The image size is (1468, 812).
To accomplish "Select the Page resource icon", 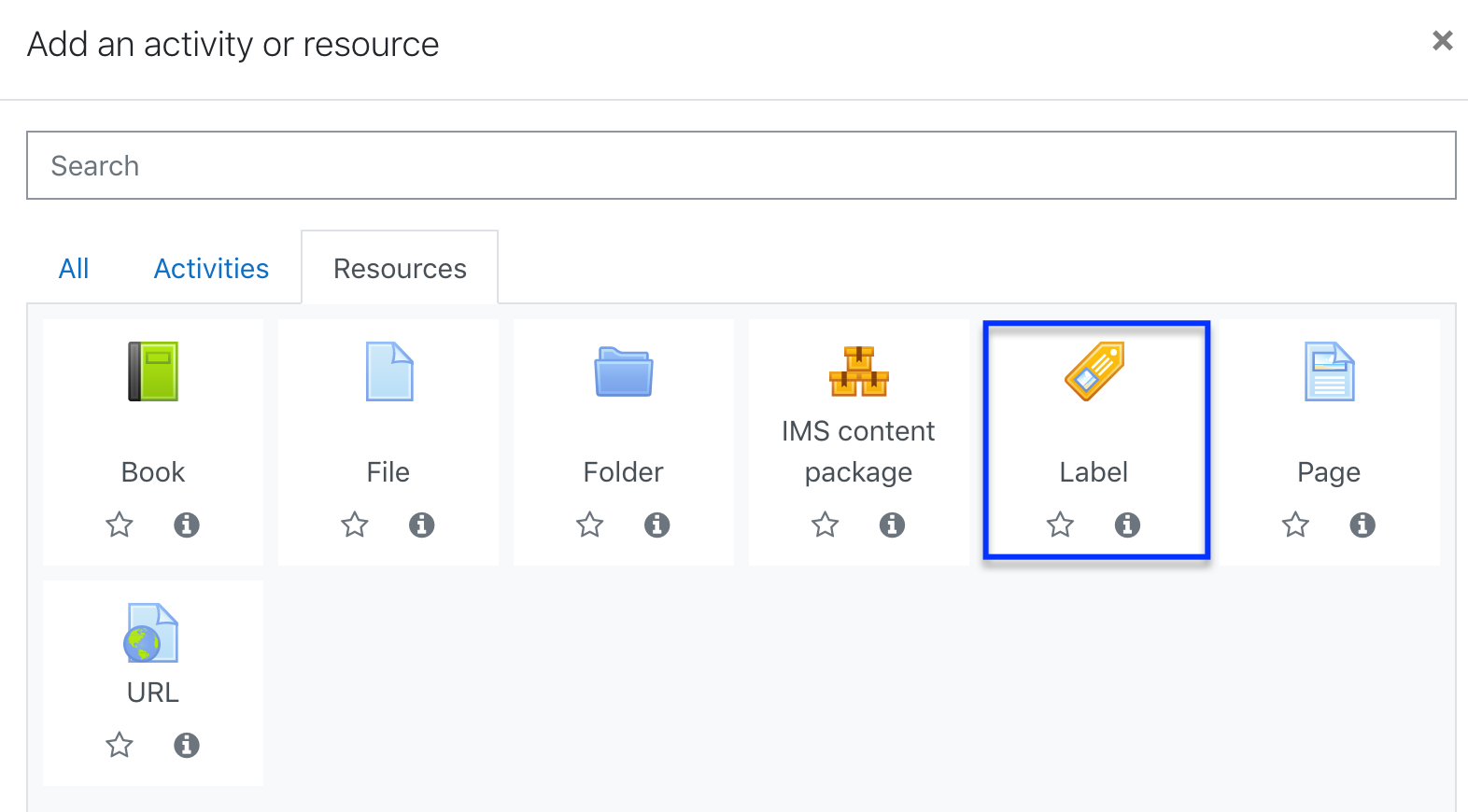I will 1330,371.
